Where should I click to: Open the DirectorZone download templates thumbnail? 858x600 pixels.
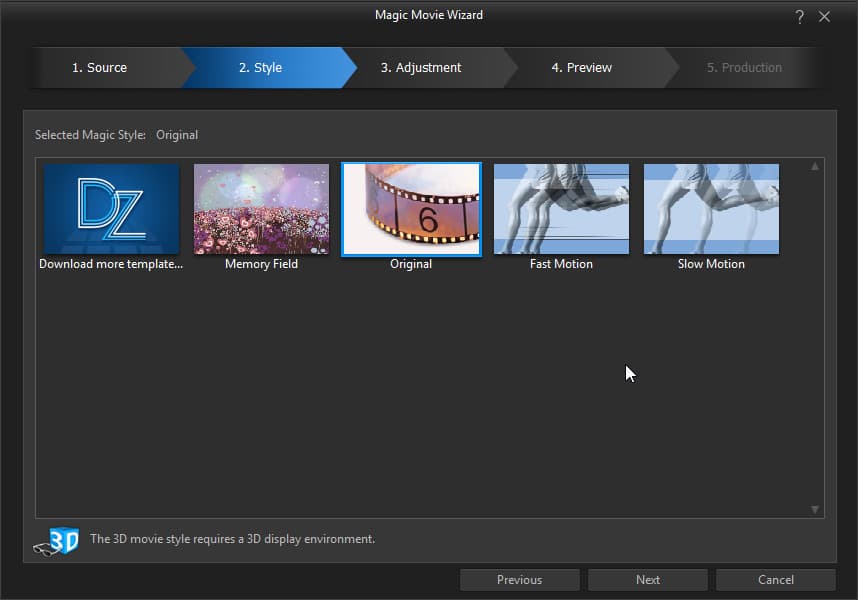[112, 209]
